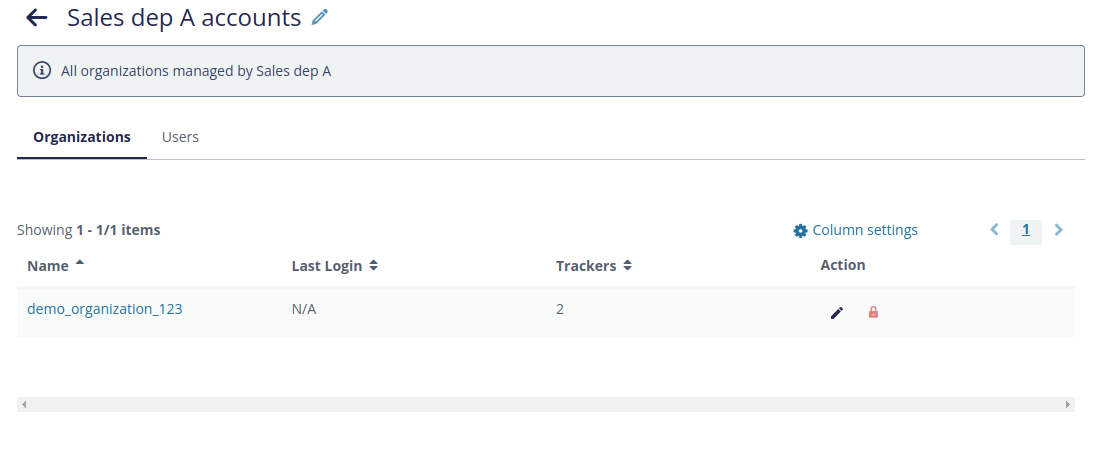Edit the Sales dep A accounts title
This screenshot has width=1095, height=470.
coord(320,17)
